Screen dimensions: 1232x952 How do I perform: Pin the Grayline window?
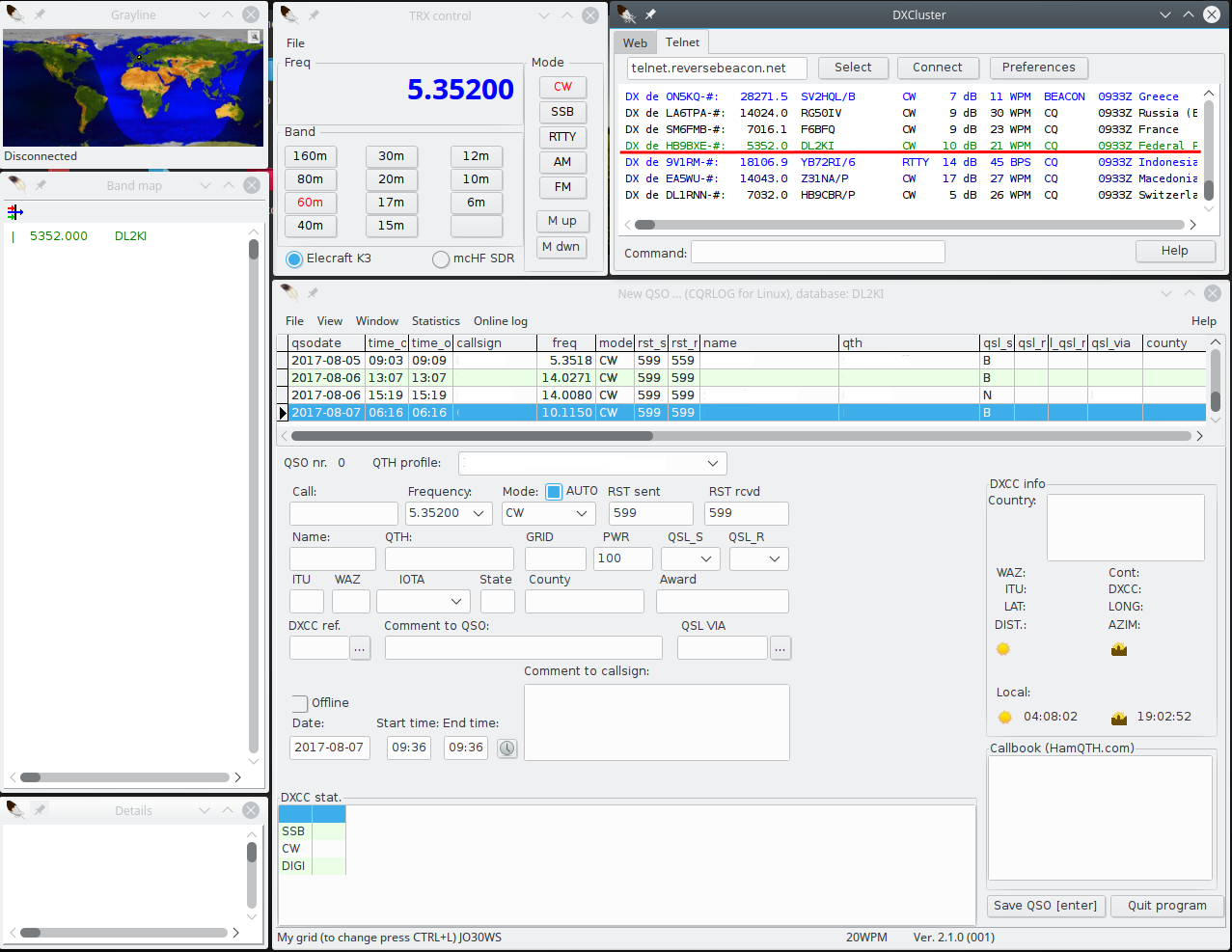click(41, 14)
